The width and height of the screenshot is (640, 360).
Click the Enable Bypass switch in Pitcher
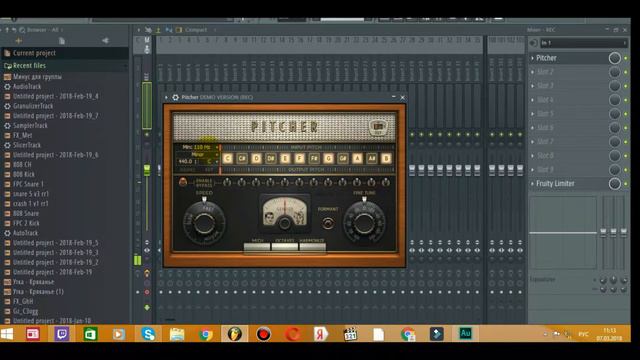click(183, 182)
